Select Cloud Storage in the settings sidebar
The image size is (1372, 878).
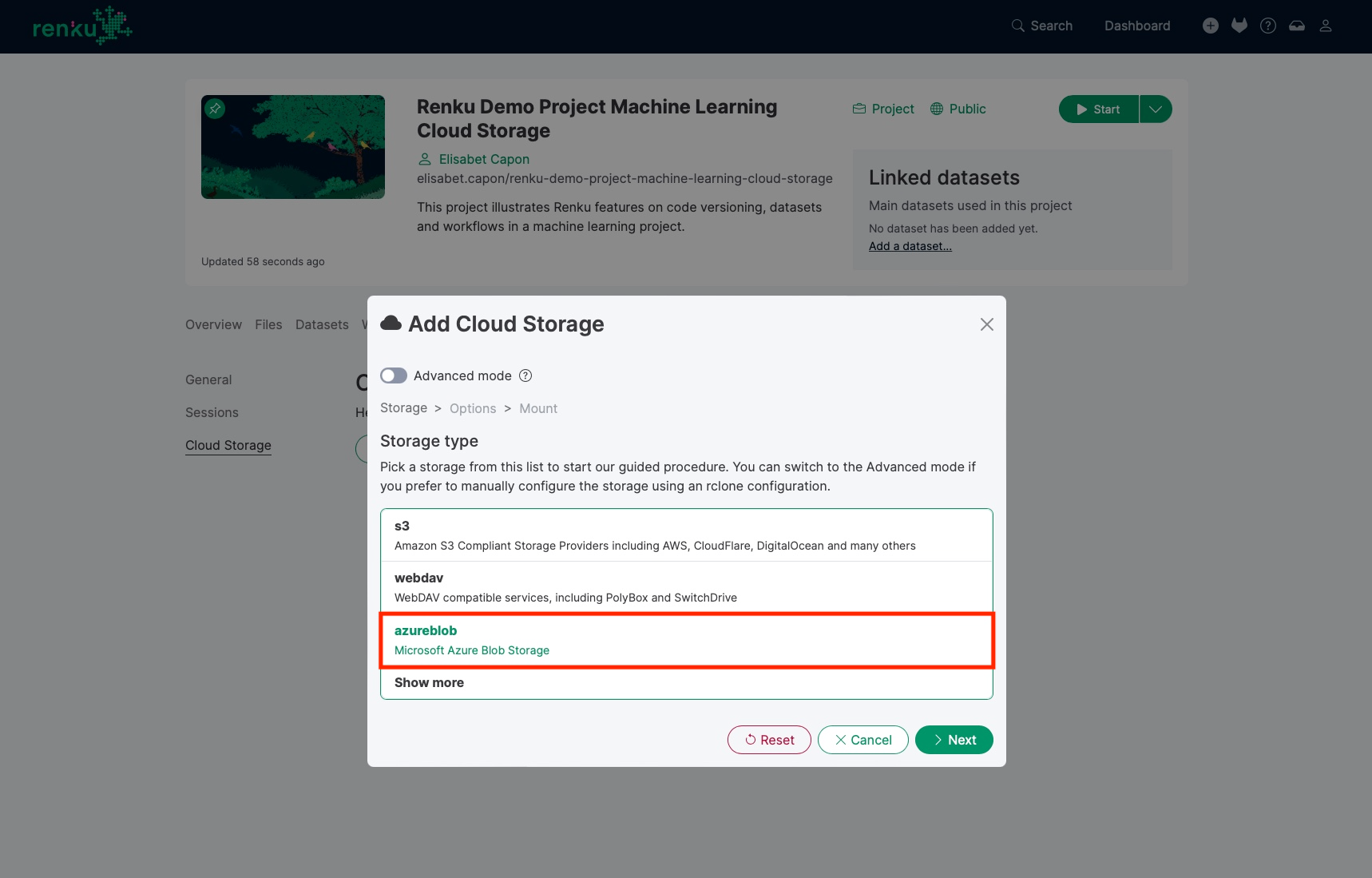(x=228, y=445)
